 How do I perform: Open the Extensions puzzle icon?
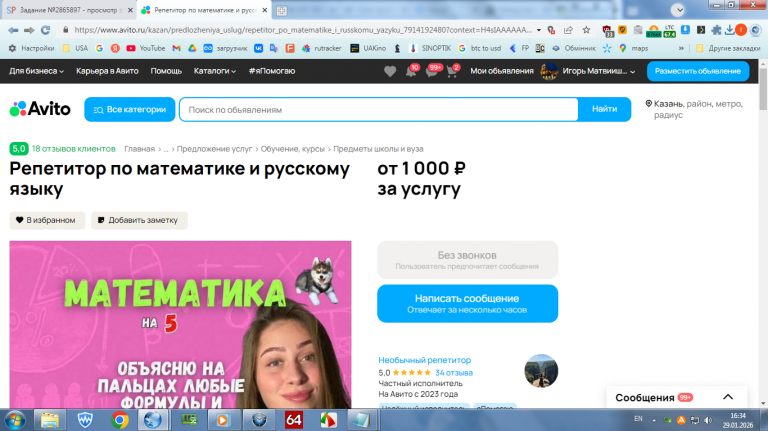pos(716,30)
